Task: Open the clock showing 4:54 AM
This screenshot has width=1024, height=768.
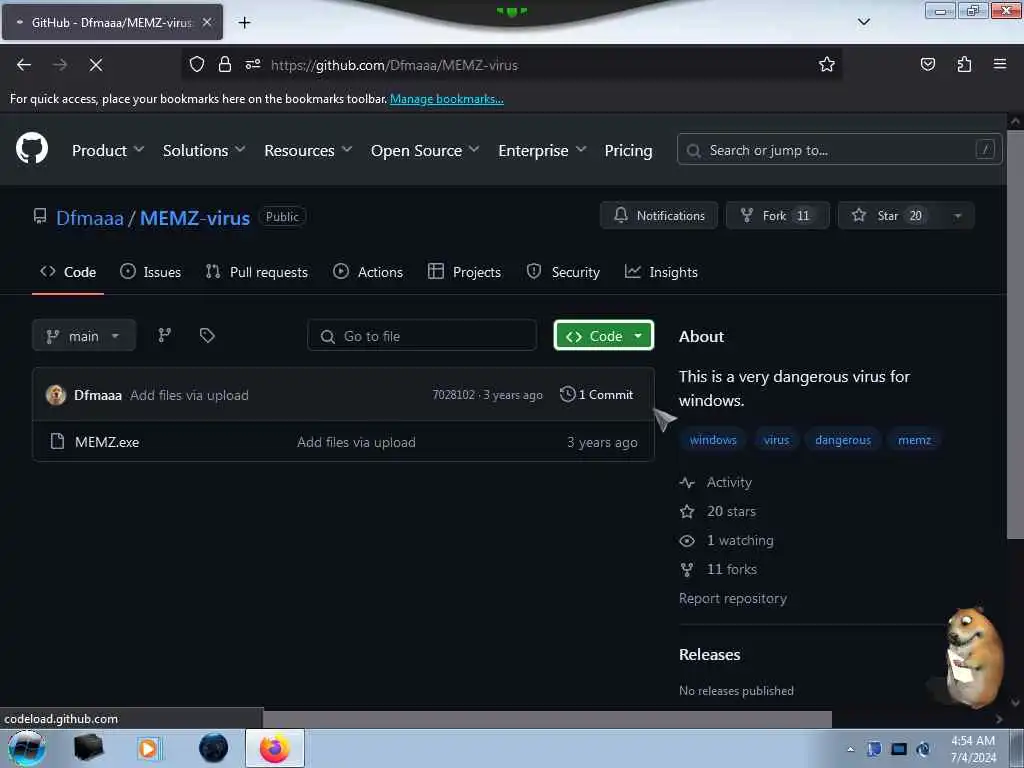Action: [973, 749]
